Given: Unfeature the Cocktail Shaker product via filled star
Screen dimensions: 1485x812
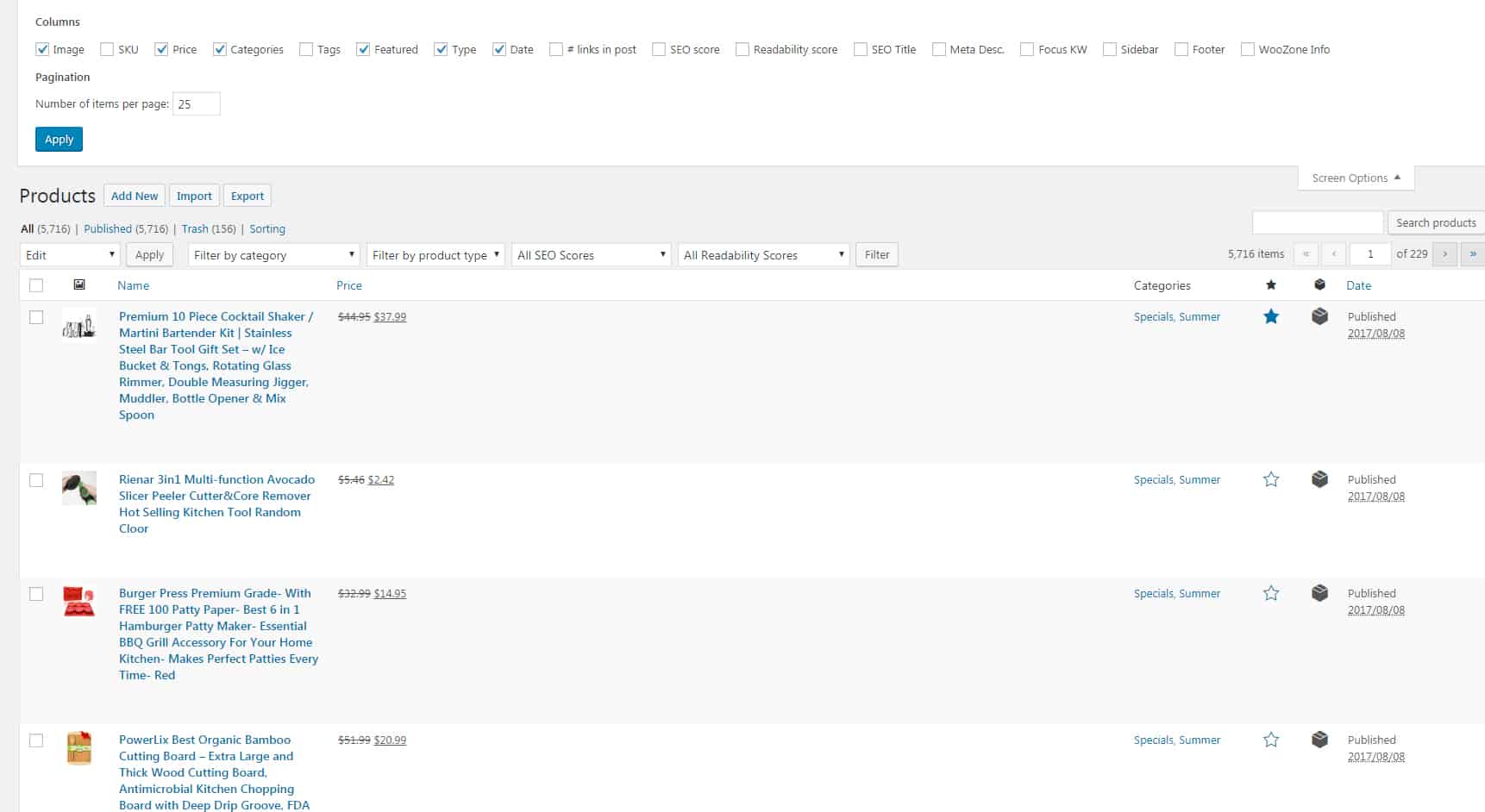Looking at the screenshot, I should 1270,316.
